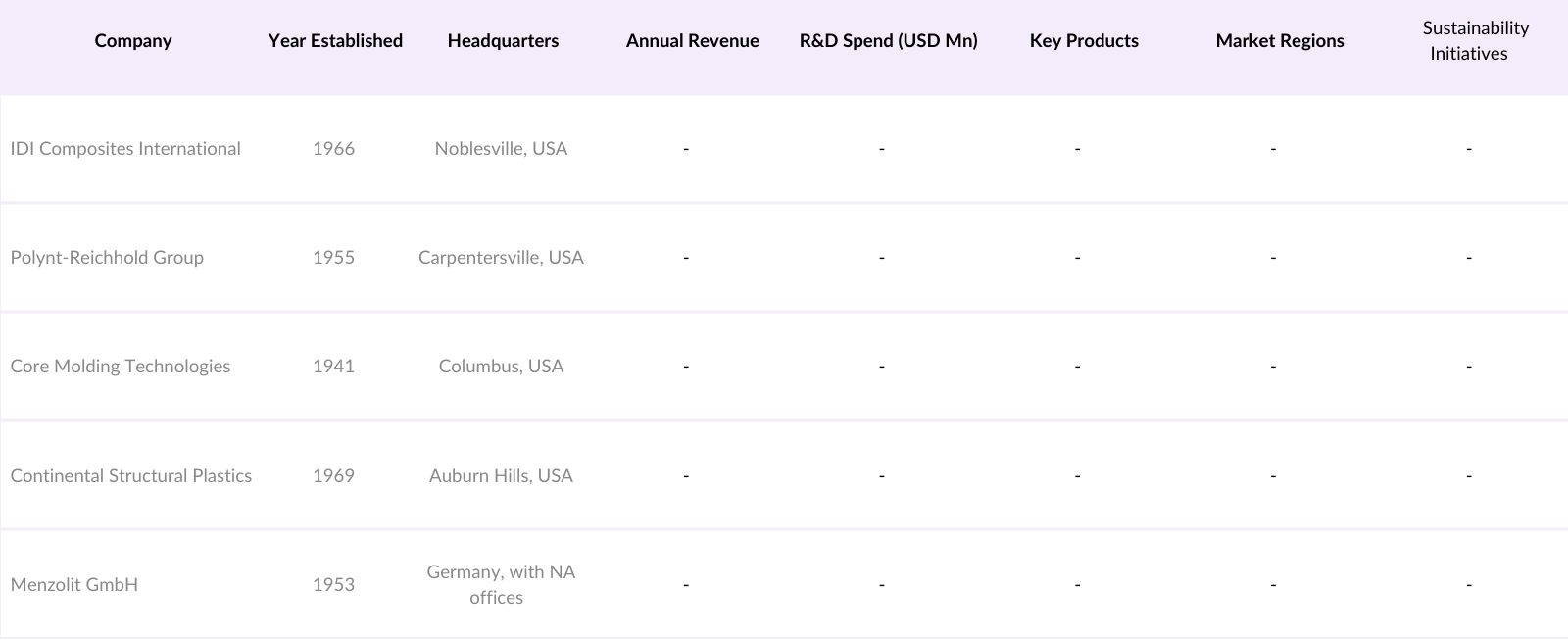Click the IDI Composites International company name

125,149
